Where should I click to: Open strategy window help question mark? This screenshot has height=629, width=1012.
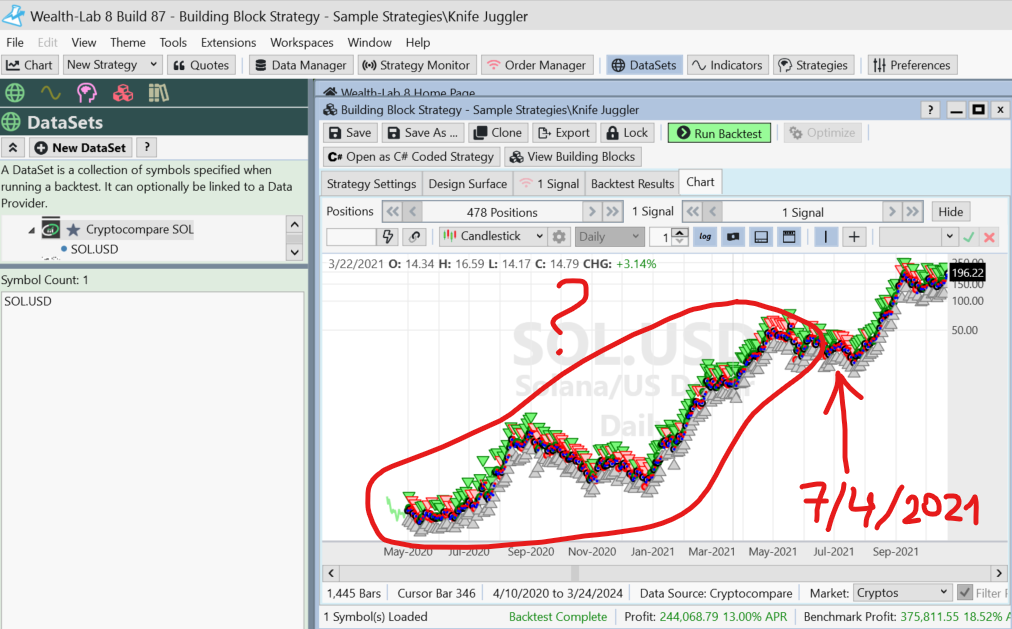coord(930,110)
